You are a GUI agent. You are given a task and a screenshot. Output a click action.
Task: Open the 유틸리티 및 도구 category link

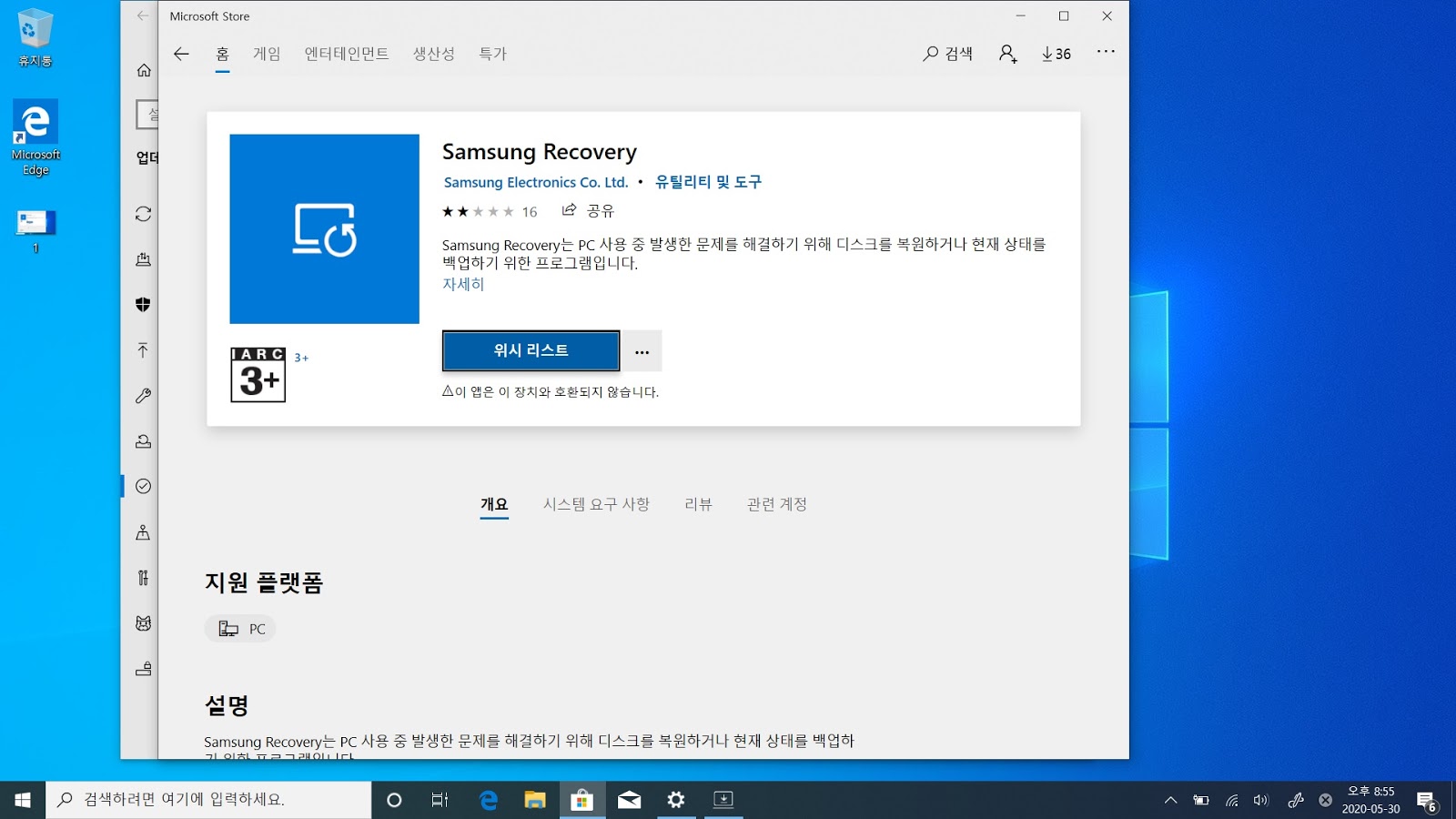[708, 182]
